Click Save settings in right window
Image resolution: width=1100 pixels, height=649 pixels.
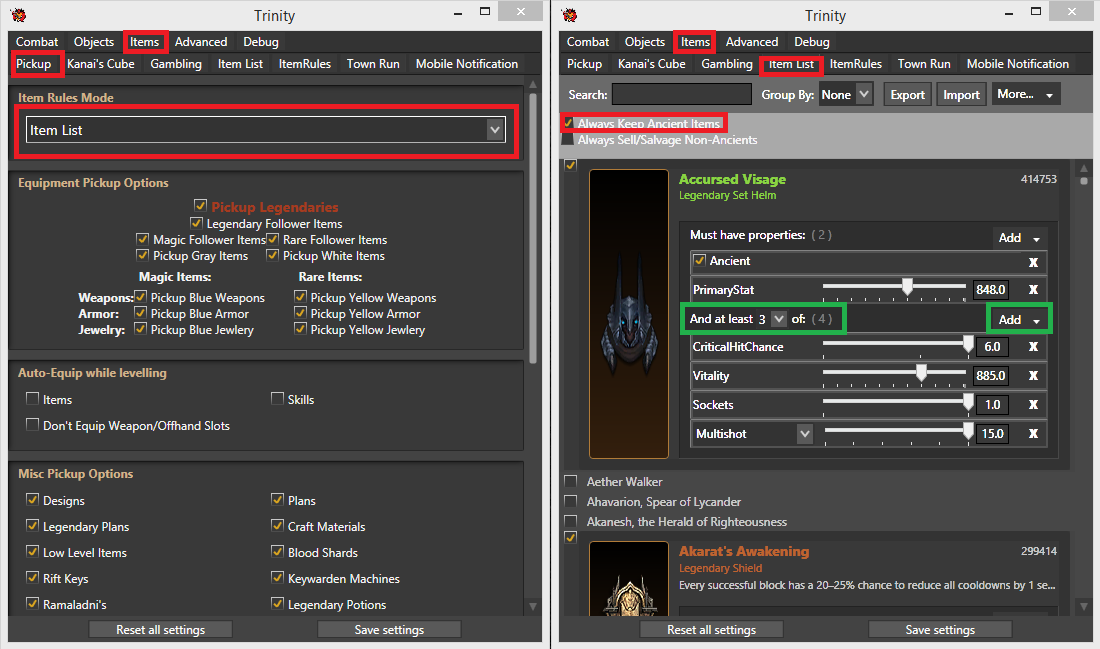pyautogui.click(x=940, y=629)
